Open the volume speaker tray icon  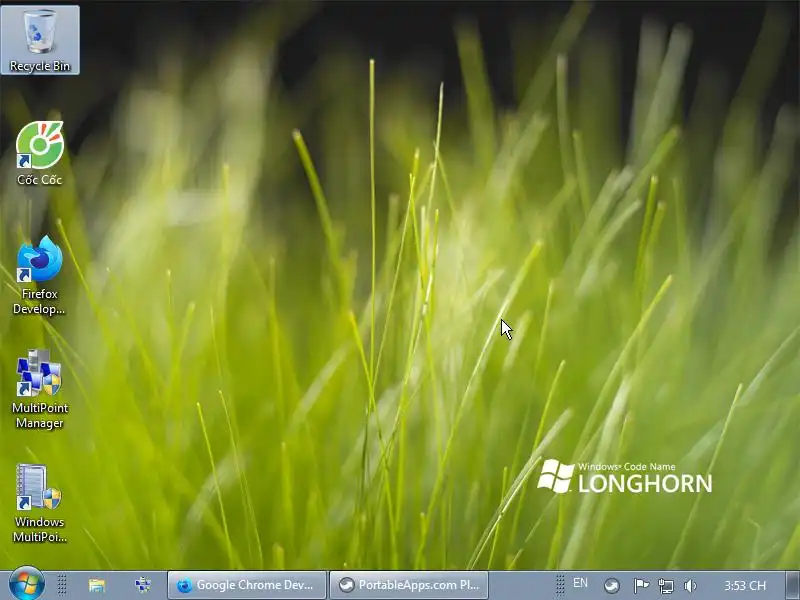point(690,586)
